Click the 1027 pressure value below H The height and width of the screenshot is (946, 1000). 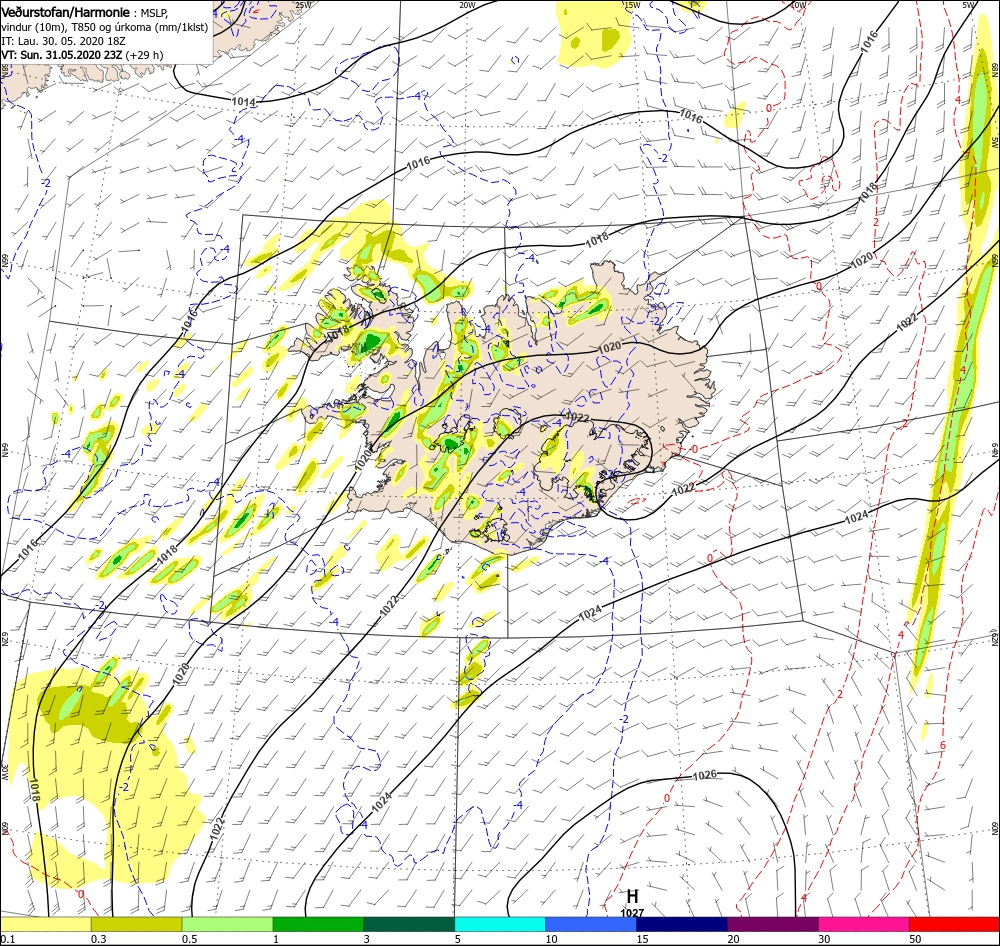coord(632,913)
